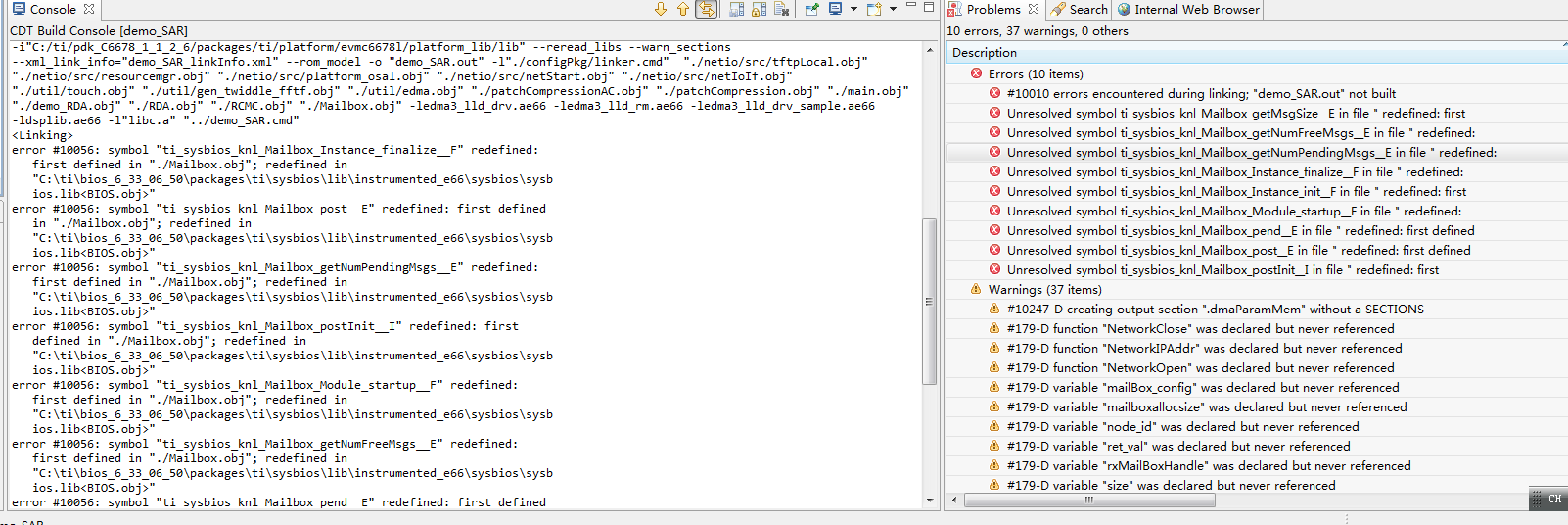This screenshot has width=1568, height=525.
Task: Open the Internal Web Browser tab
Action: tap(1189, 9)
